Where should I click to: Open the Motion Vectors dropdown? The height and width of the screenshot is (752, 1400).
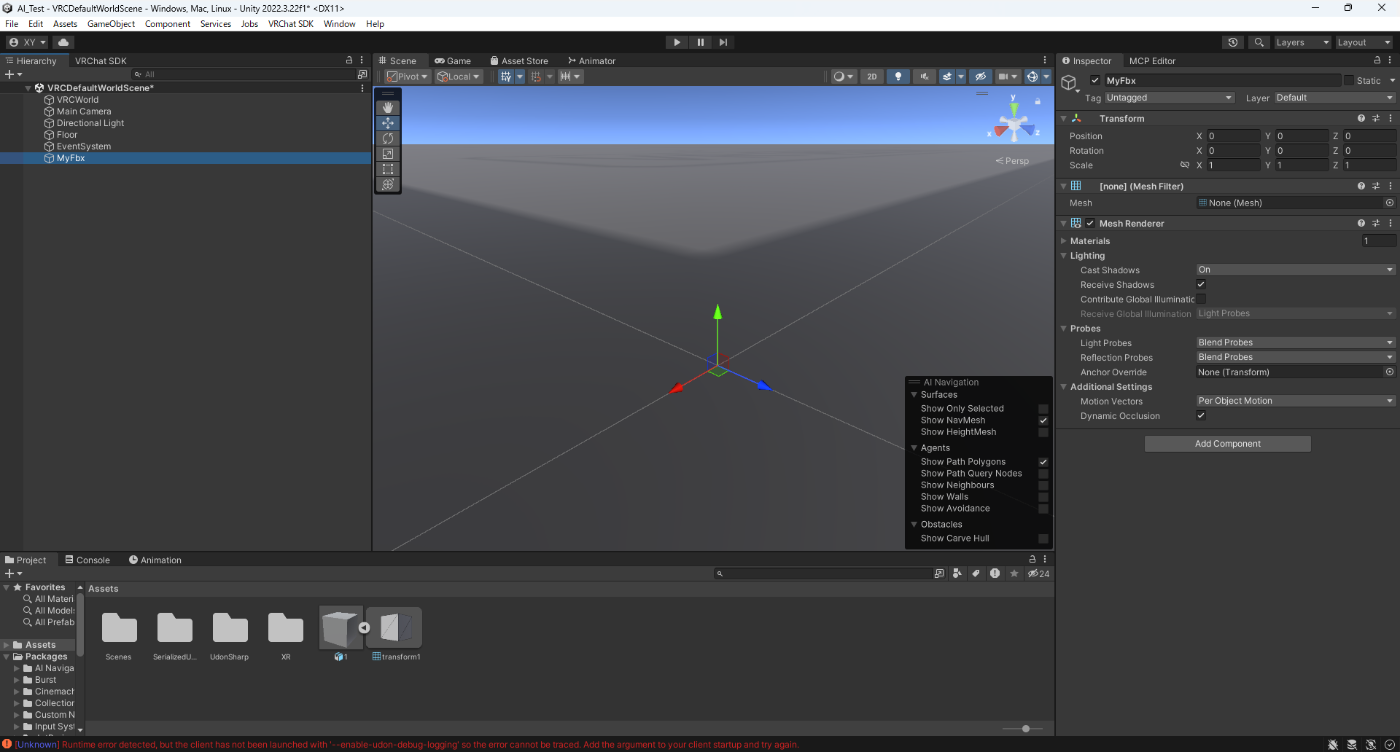point(1296,401)
